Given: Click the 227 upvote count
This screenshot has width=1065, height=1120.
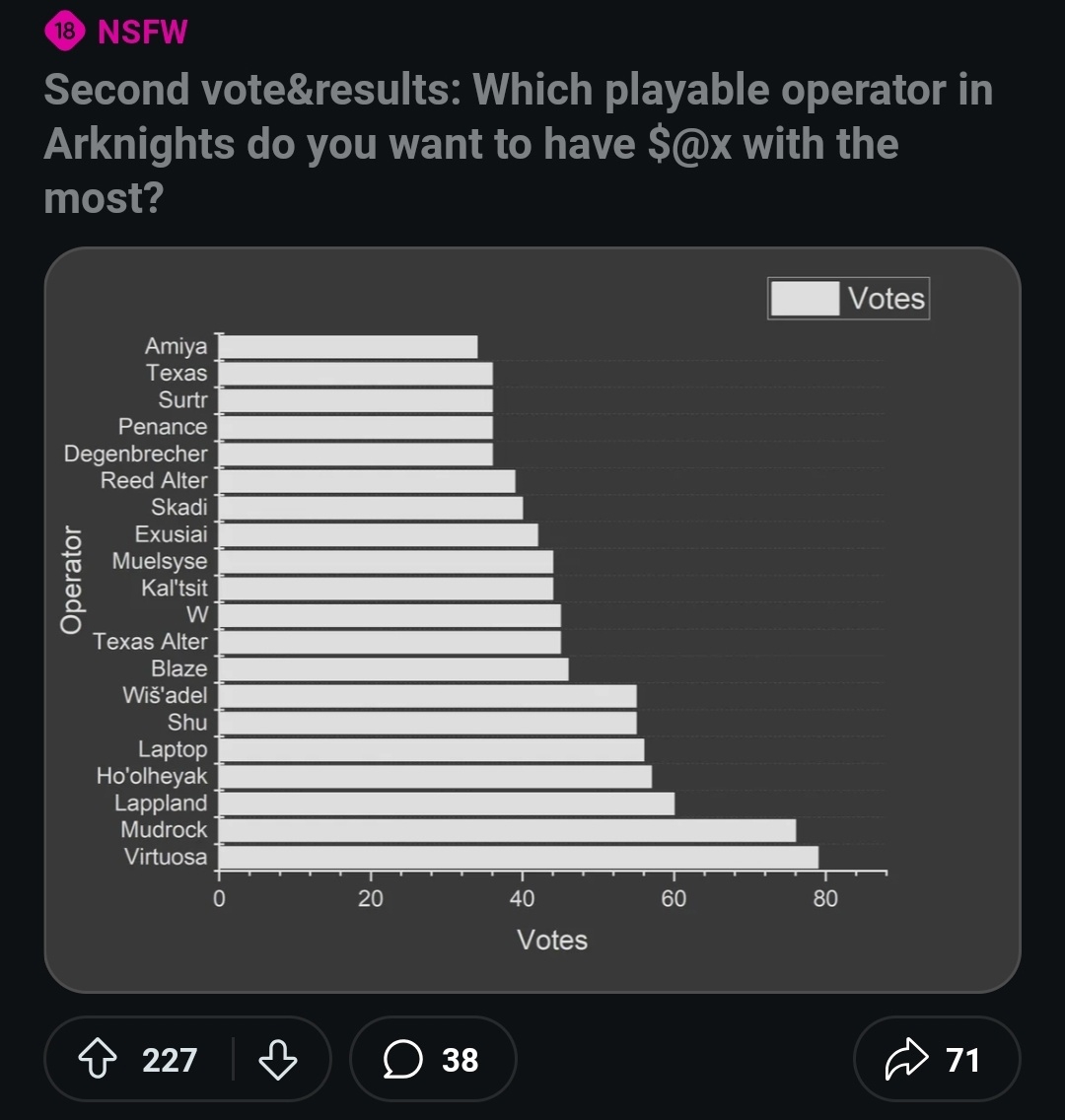Looking at the screenshot, I should pos(170,1060).
